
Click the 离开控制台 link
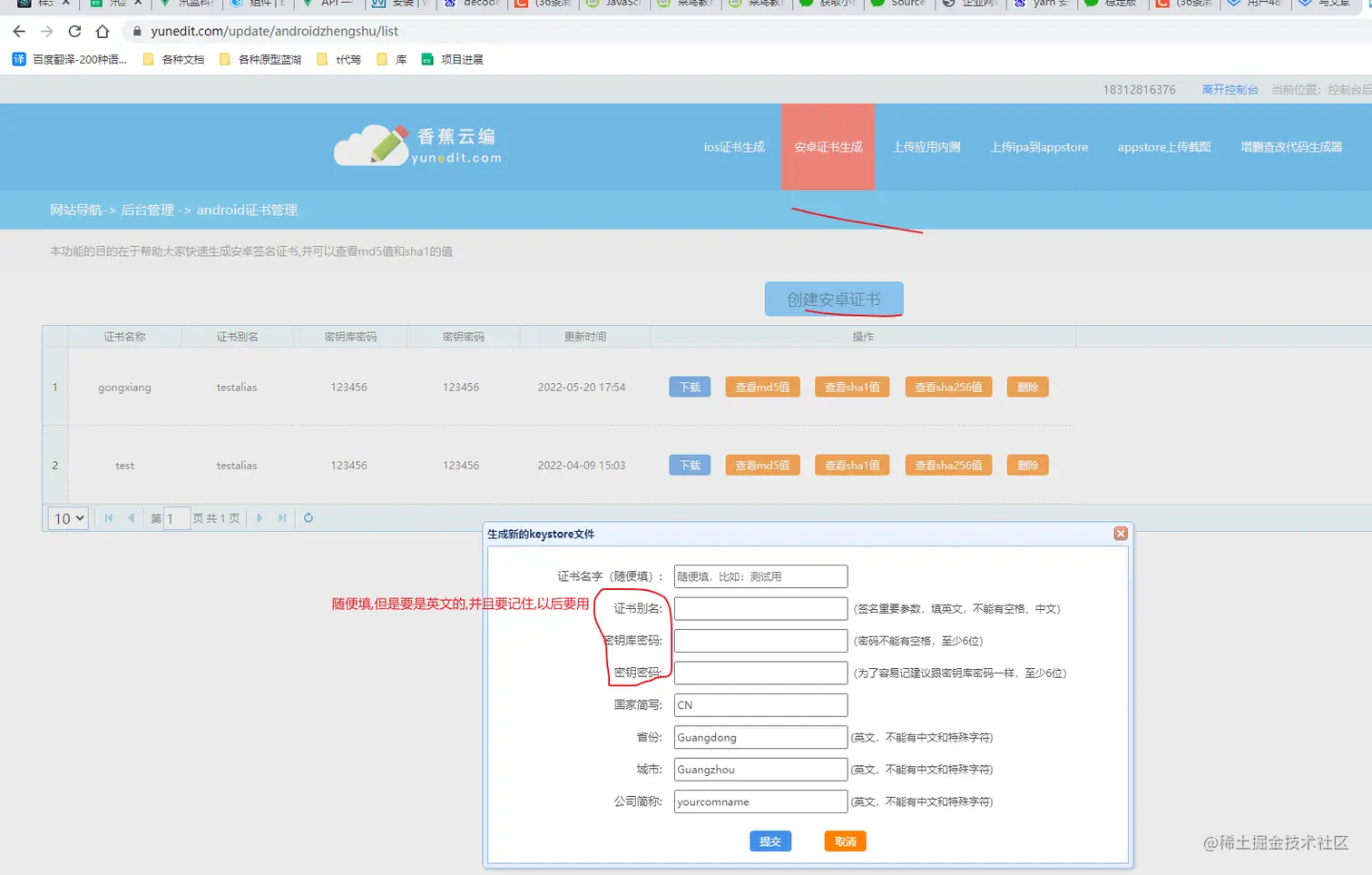click(1230, 90)
